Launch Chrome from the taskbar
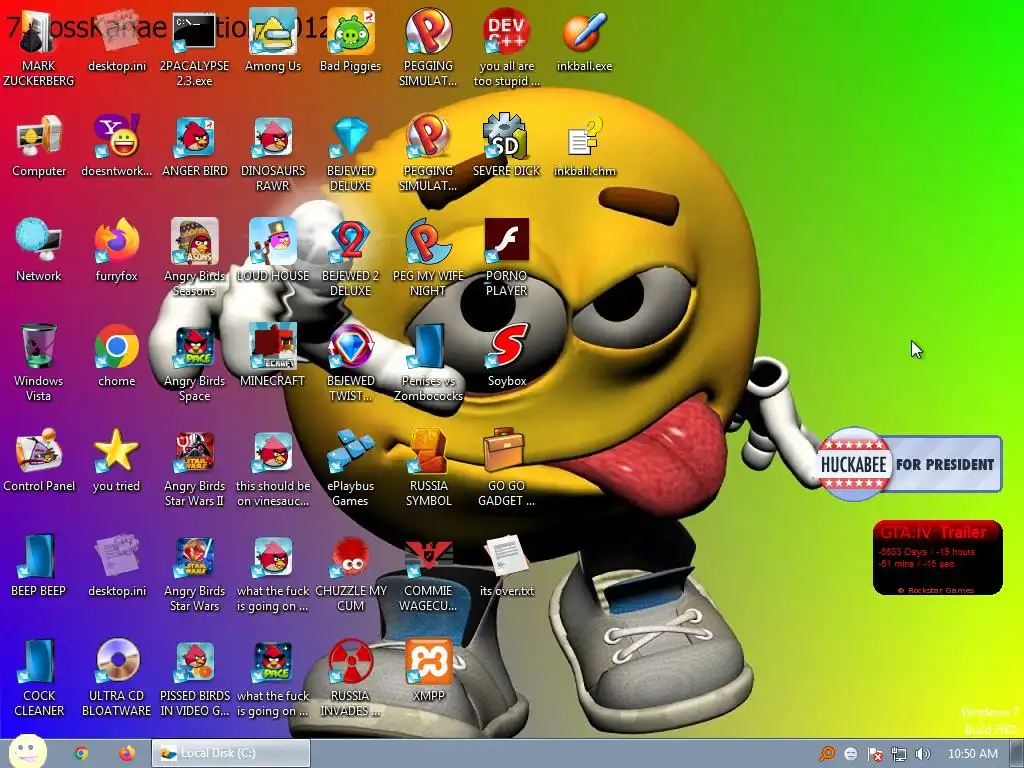Viewport: 1024px width, 768px height. tap(81, 753)
